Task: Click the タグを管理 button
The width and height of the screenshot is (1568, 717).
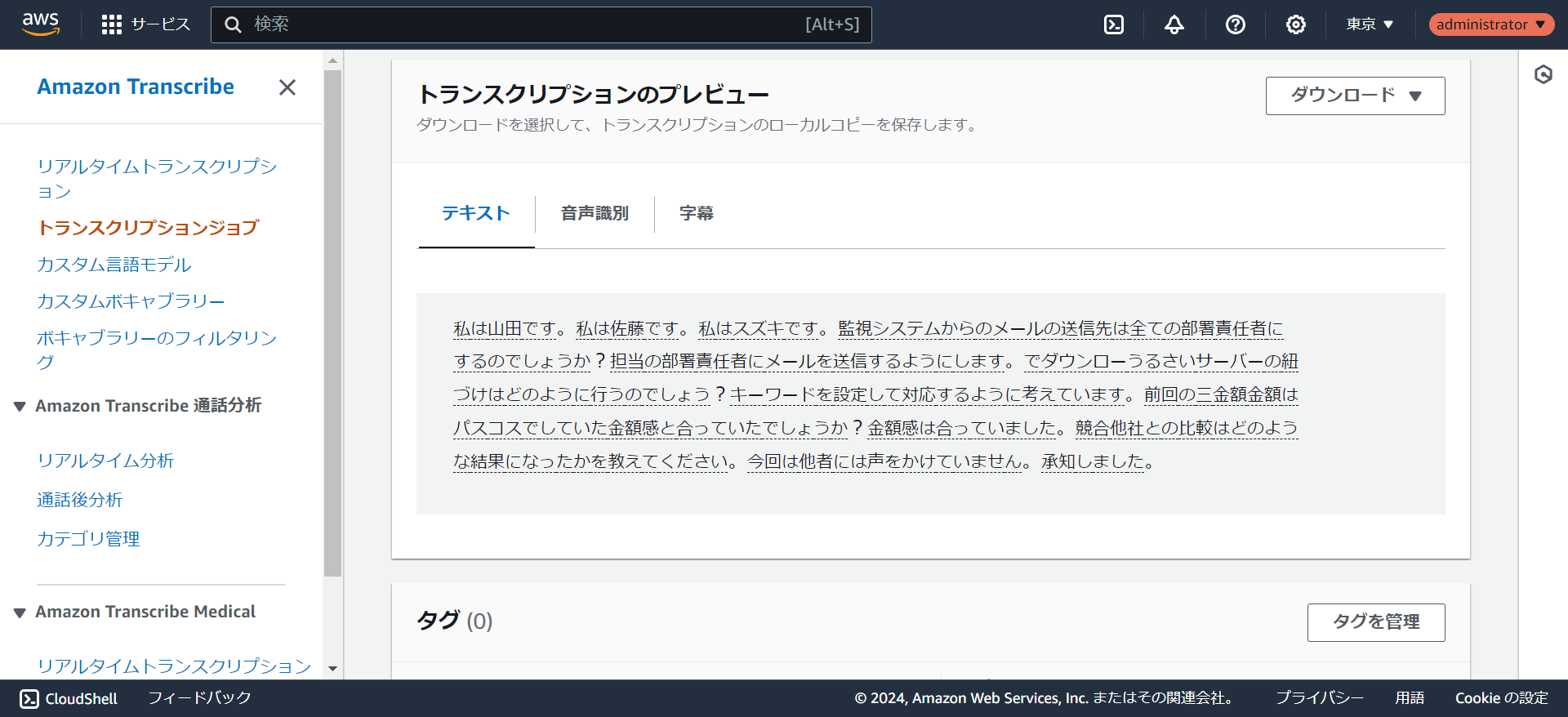Action: click(x=1375, y=622)
